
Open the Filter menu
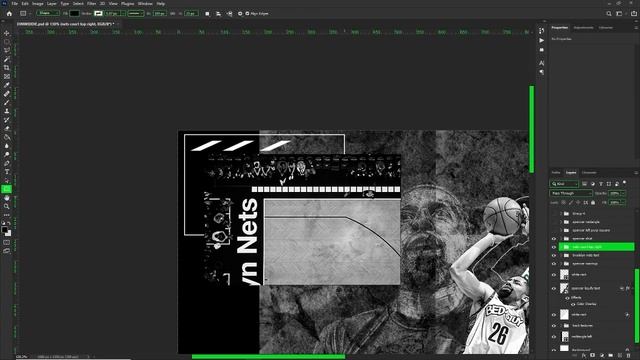[x=91, y=4]
